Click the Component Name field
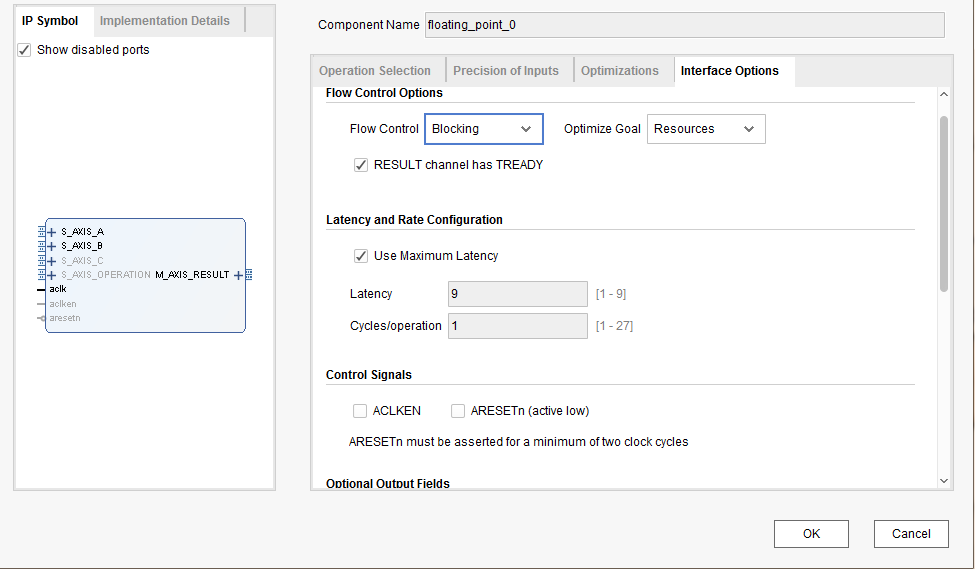 point(685,25)
